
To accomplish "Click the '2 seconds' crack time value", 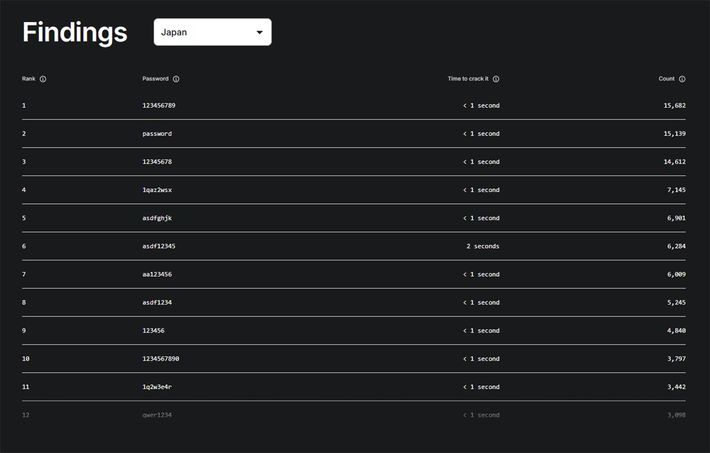I will (482, 246).
